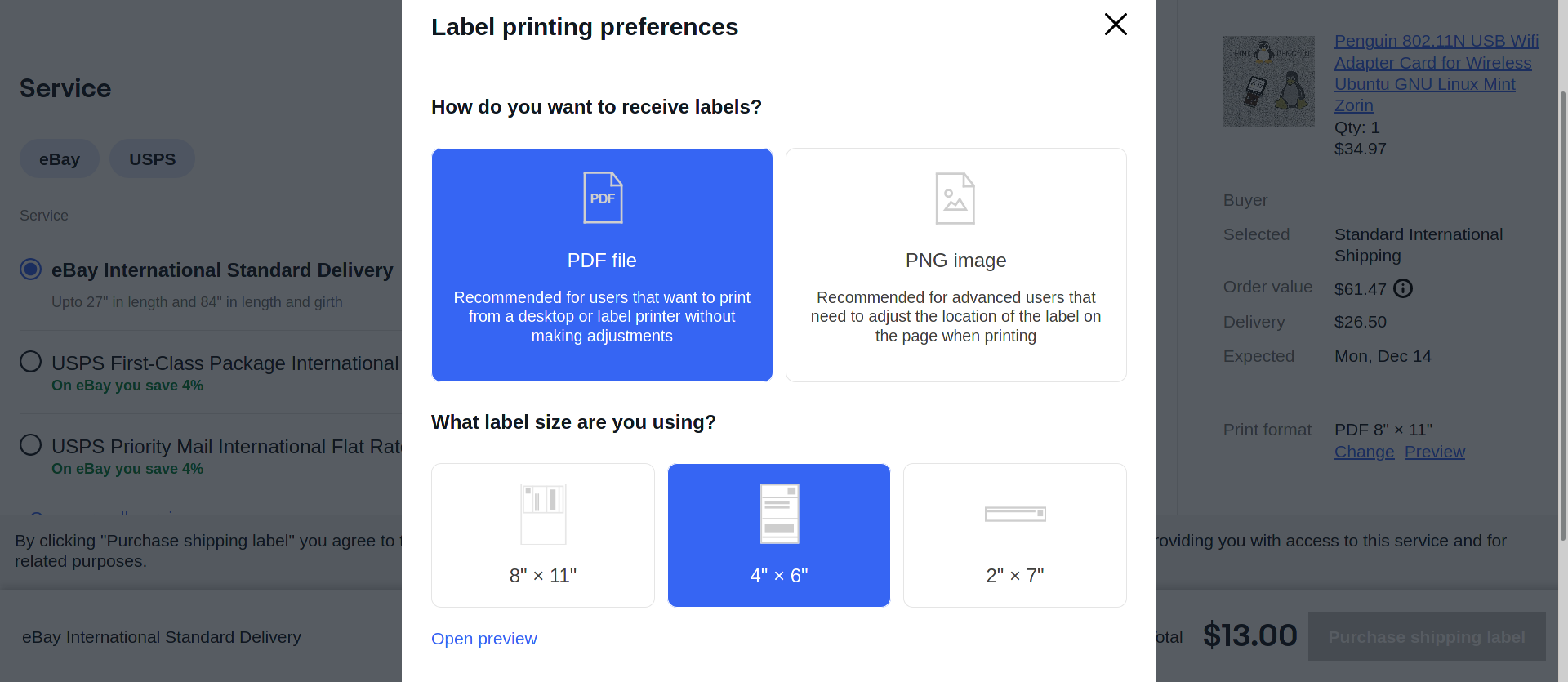Screen dimensions: 1568x682
Task: Choose the PNG image format card
Action: pos(955,265)
